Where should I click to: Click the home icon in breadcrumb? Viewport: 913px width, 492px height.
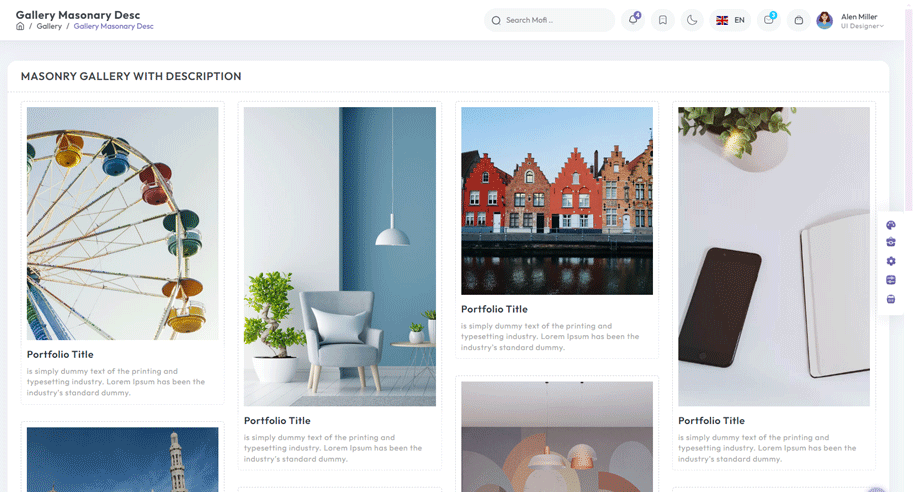tap(20, 26)
